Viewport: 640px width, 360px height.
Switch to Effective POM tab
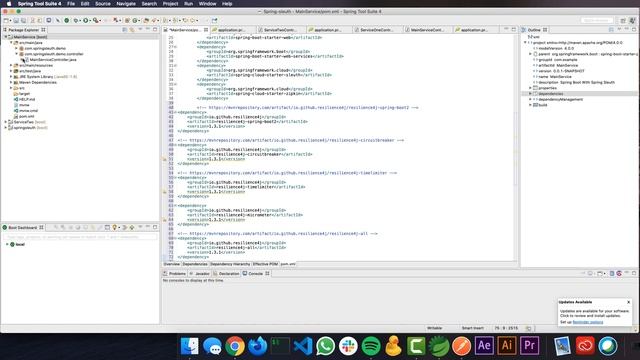tap(265, 264)
